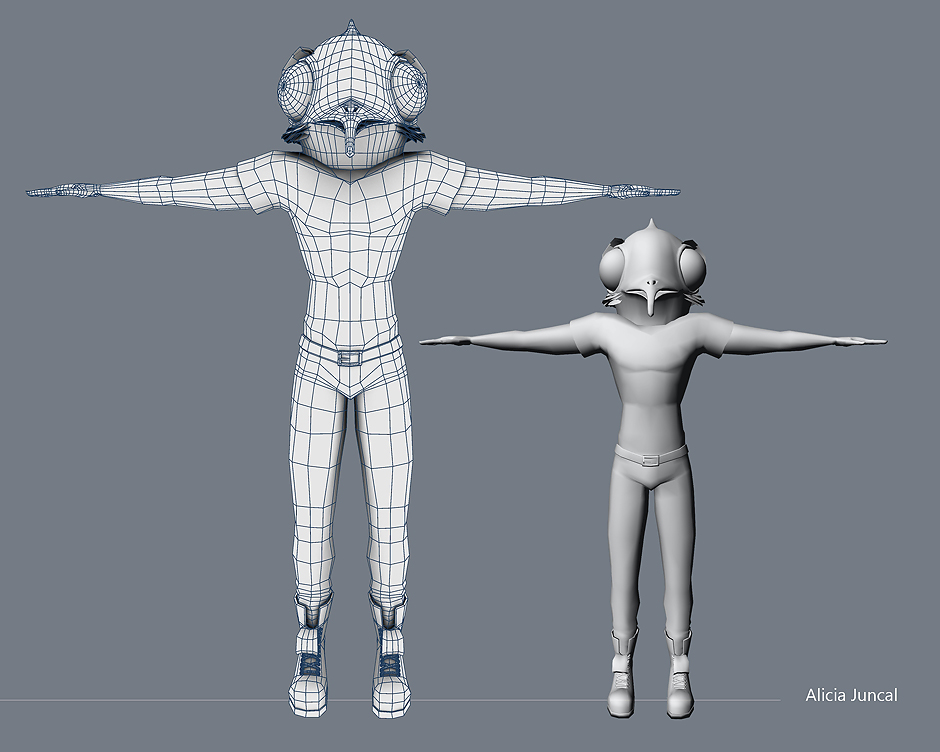
Task: Select the shaded model's chest
Action: (x=652, y=370)
